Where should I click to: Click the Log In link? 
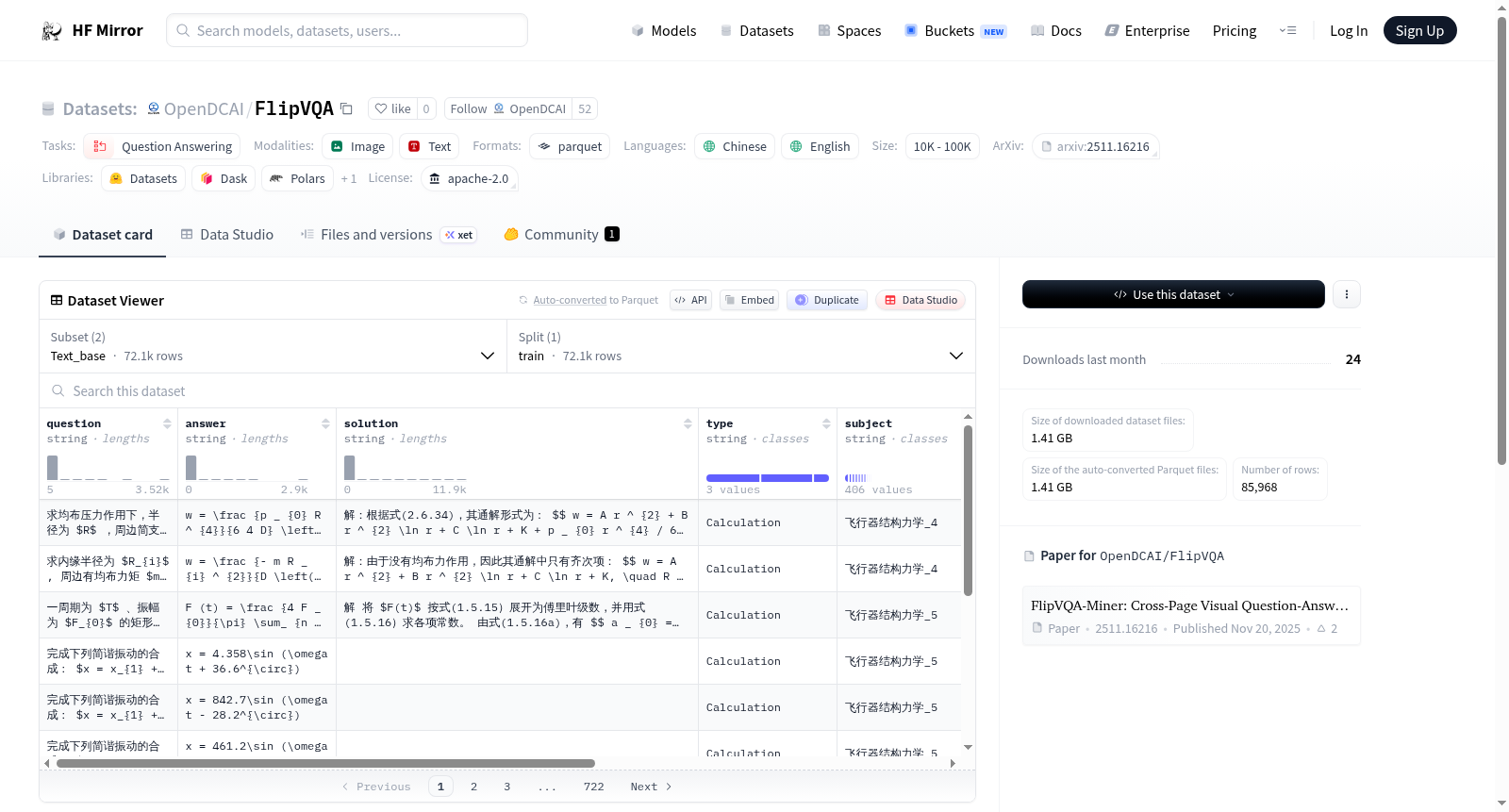1349,31
